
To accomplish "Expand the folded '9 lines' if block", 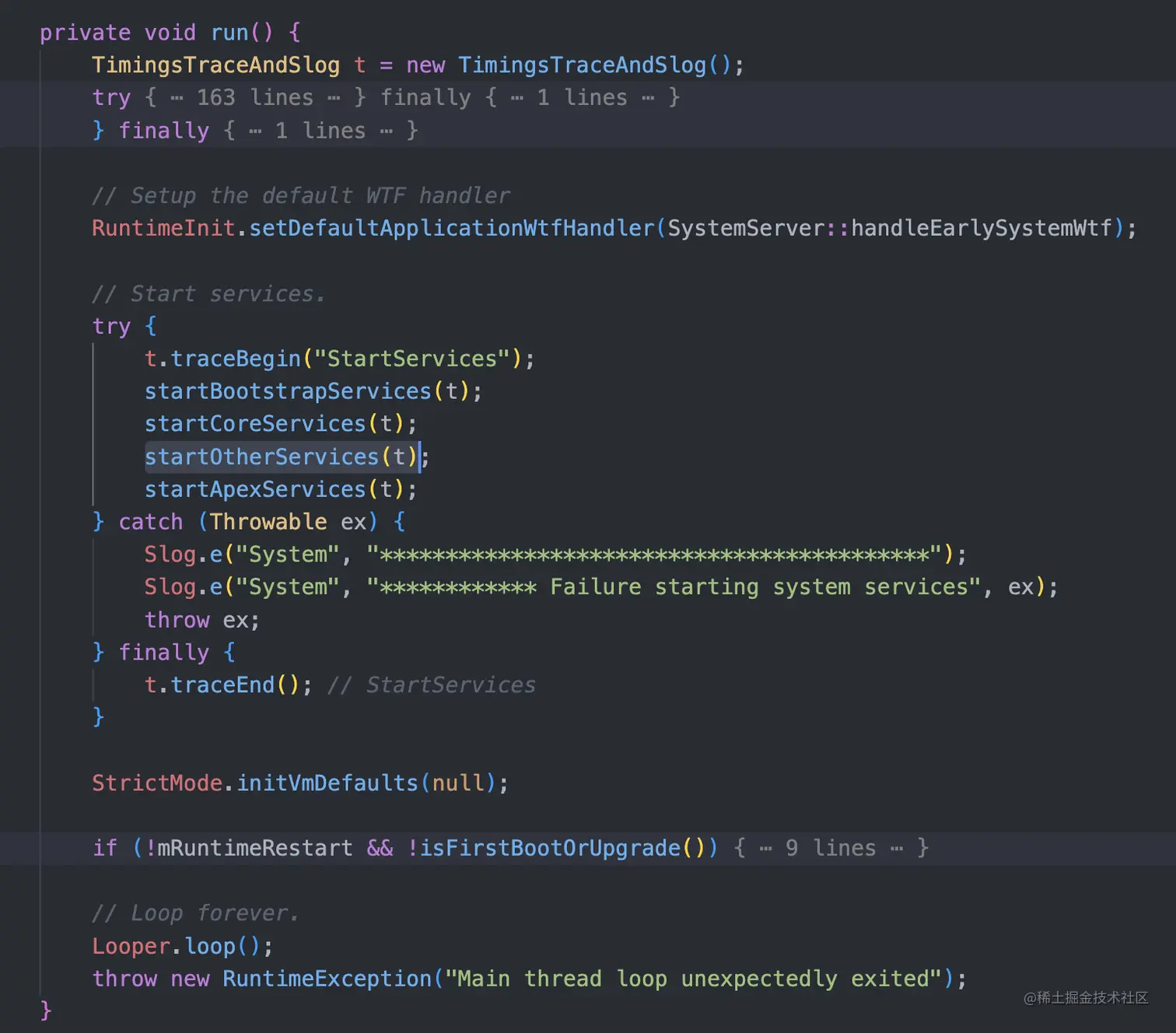I will [831, 848].
